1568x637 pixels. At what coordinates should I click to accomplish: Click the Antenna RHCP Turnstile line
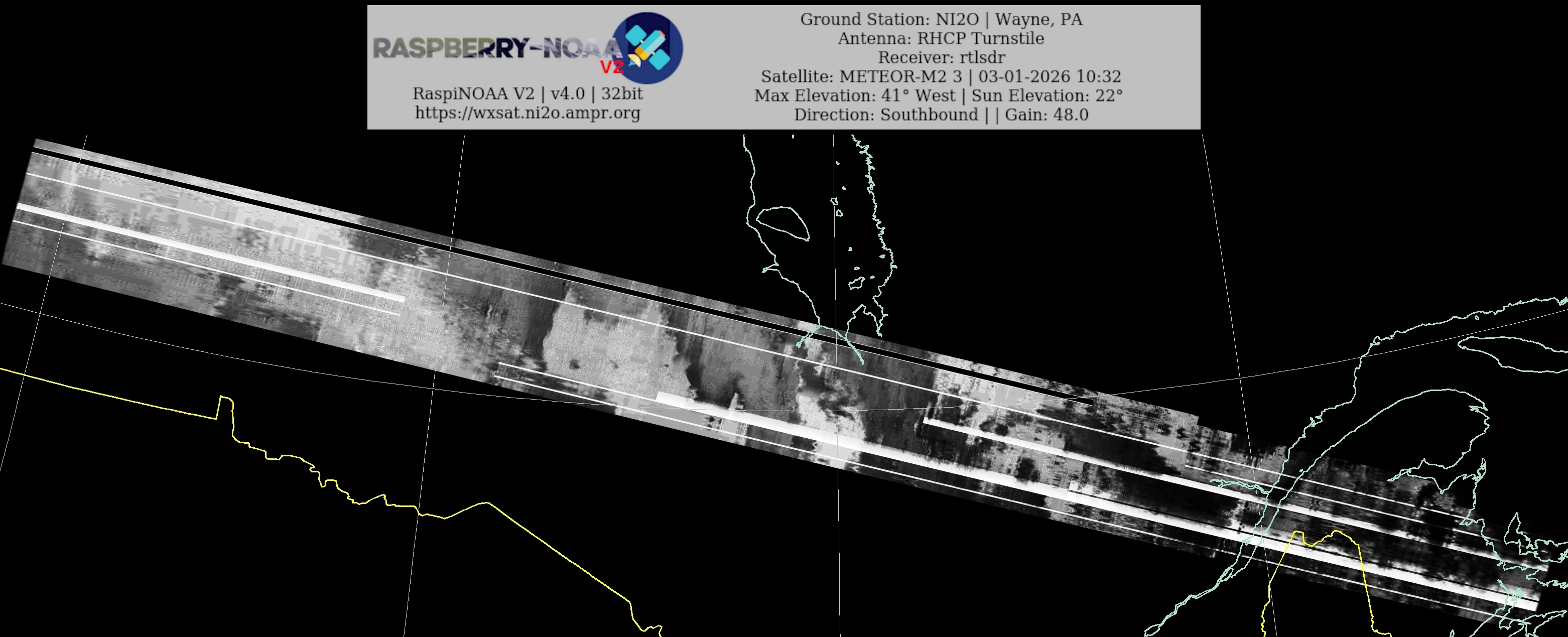(x=941, y=38)
